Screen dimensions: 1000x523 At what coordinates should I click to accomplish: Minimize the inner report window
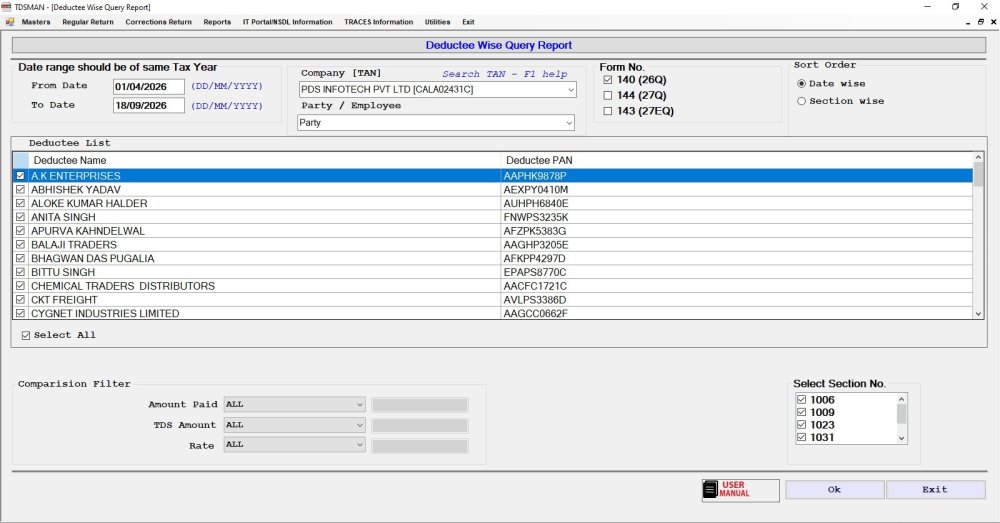pyautogui.click(x=968, y=22)
